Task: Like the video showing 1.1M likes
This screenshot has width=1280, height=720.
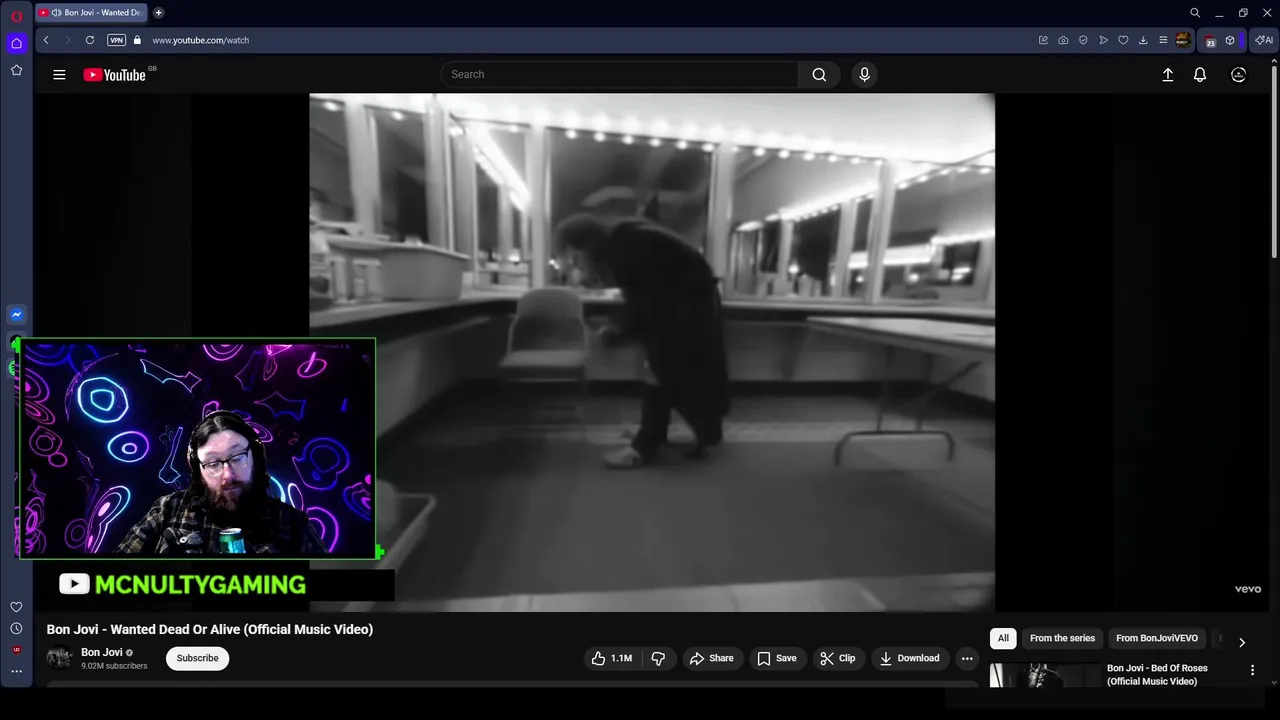Action: 611,658
